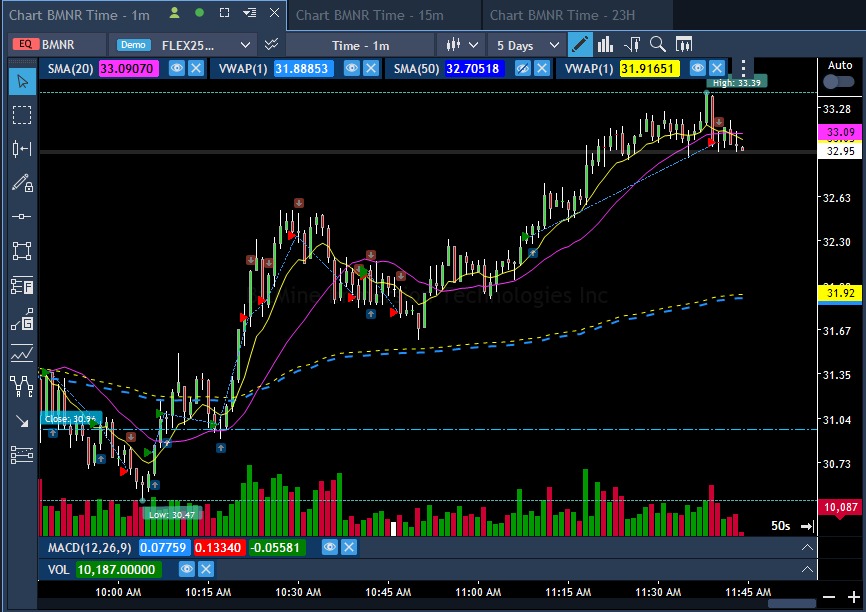Select the arrow pointer tool
The width and height of the screenshot is (866, 612).
(x=21, y=80)
